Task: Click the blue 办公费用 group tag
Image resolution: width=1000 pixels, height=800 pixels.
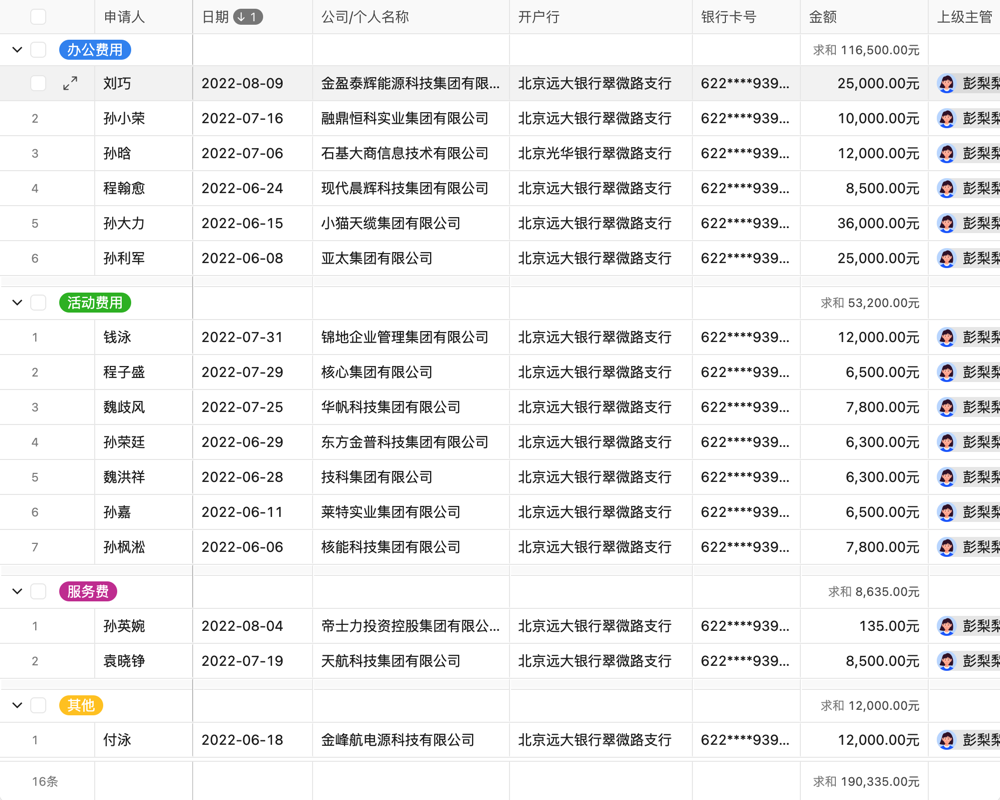Action: (95, 49)
